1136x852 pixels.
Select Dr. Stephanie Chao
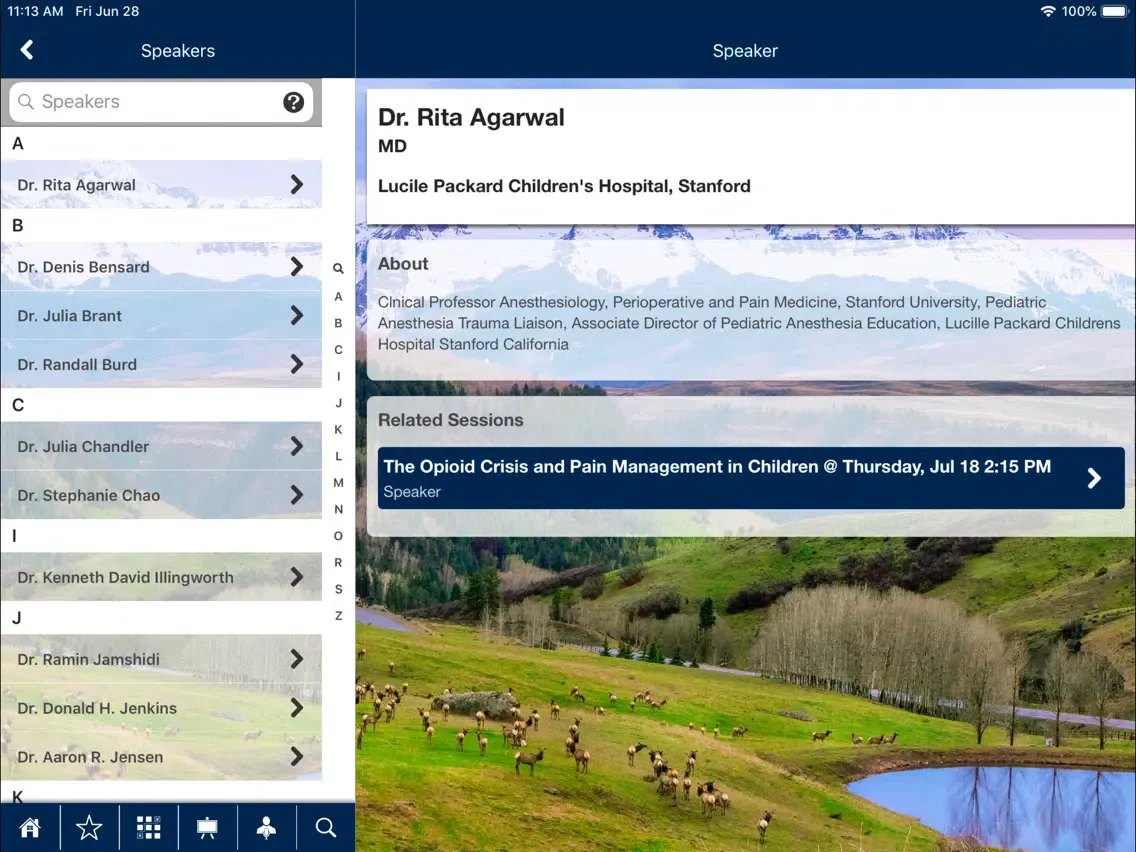click(162, 495)
